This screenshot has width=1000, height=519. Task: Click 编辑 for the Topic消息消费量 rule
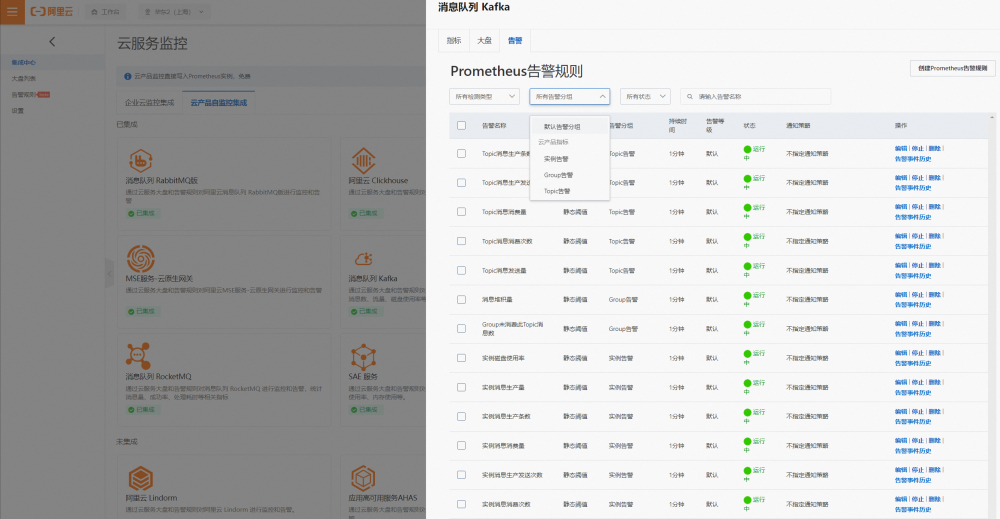point(901,207)
